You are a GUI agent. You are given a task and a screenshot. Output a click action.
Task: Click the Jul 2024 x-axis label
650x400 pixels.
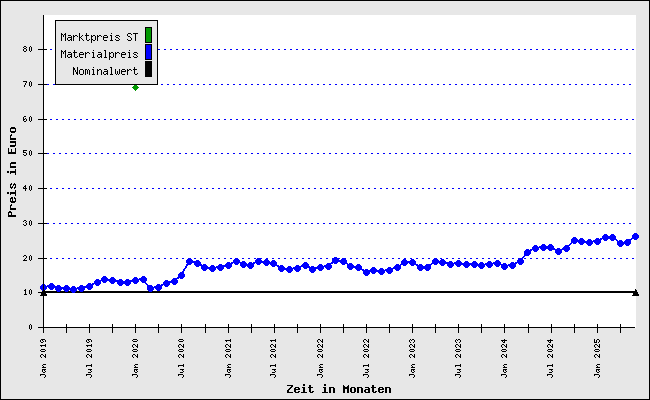(x=551, y=358)
